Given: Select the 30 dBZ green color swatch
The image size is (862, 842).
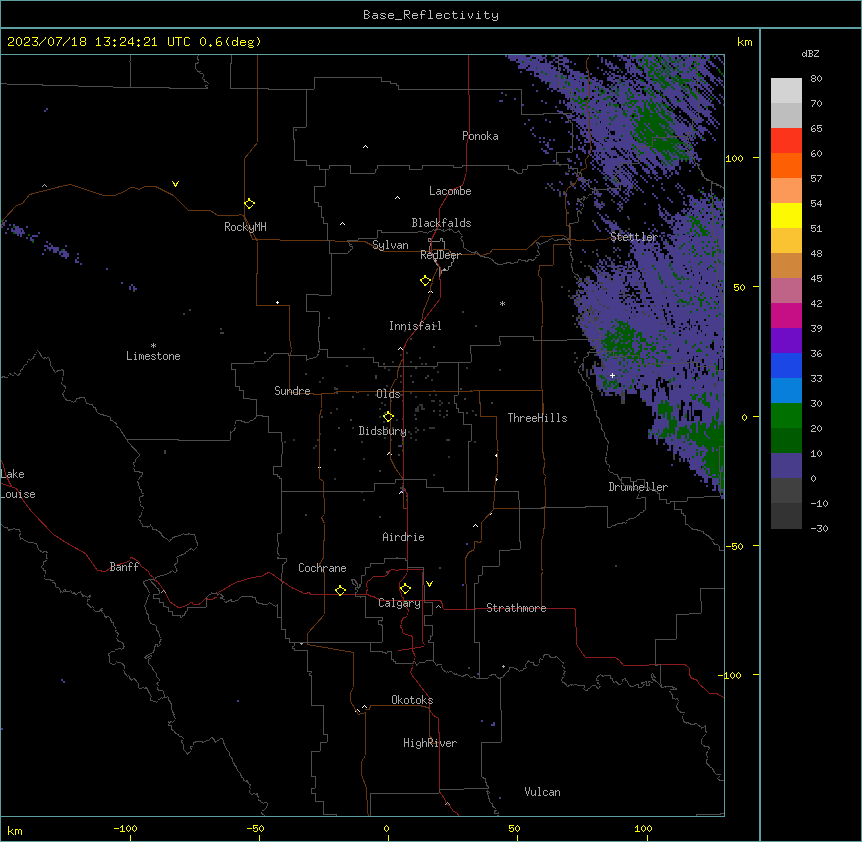Looking at the screenshot, I should point(786,416).
